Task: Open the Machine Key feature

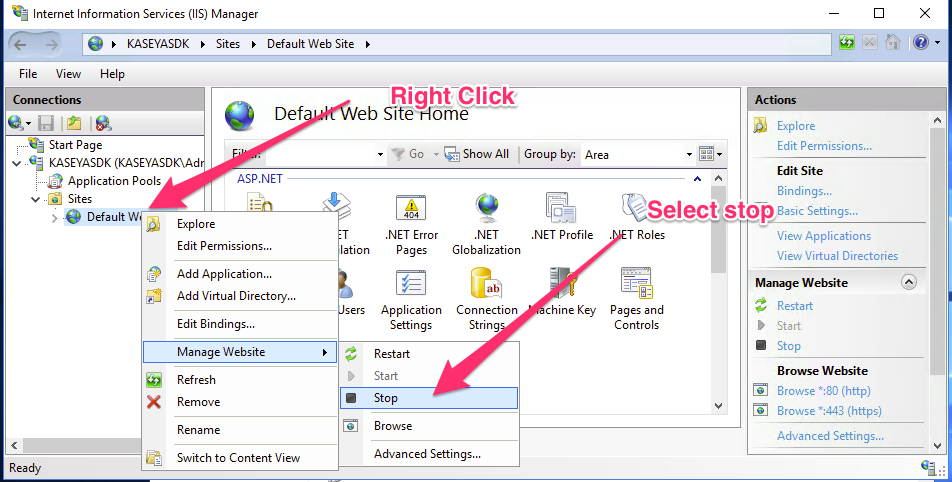Action: point(562,293)
